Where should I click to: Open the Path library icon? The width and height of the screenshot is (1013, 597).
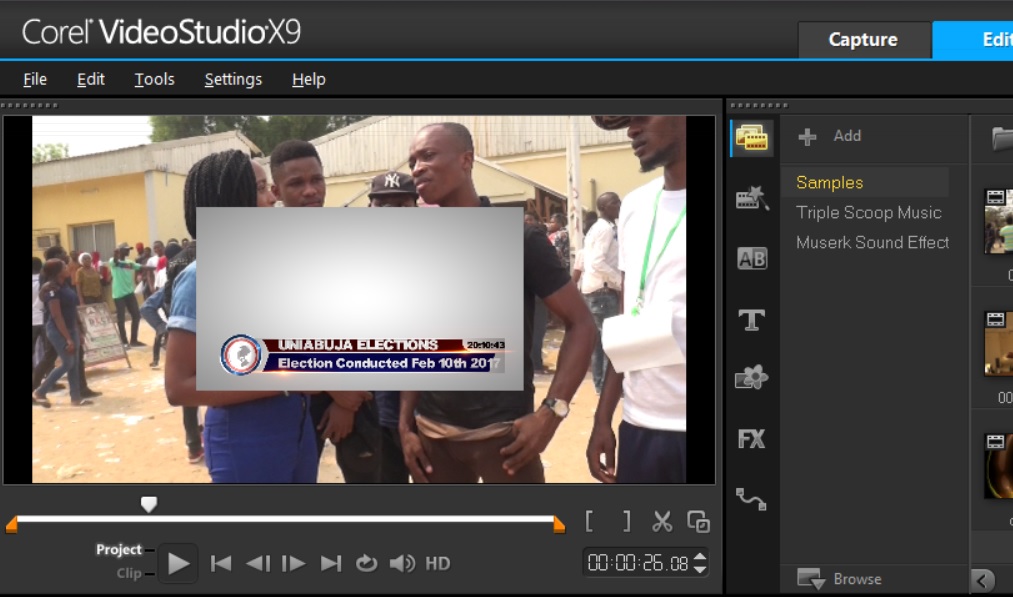(751, 499)
